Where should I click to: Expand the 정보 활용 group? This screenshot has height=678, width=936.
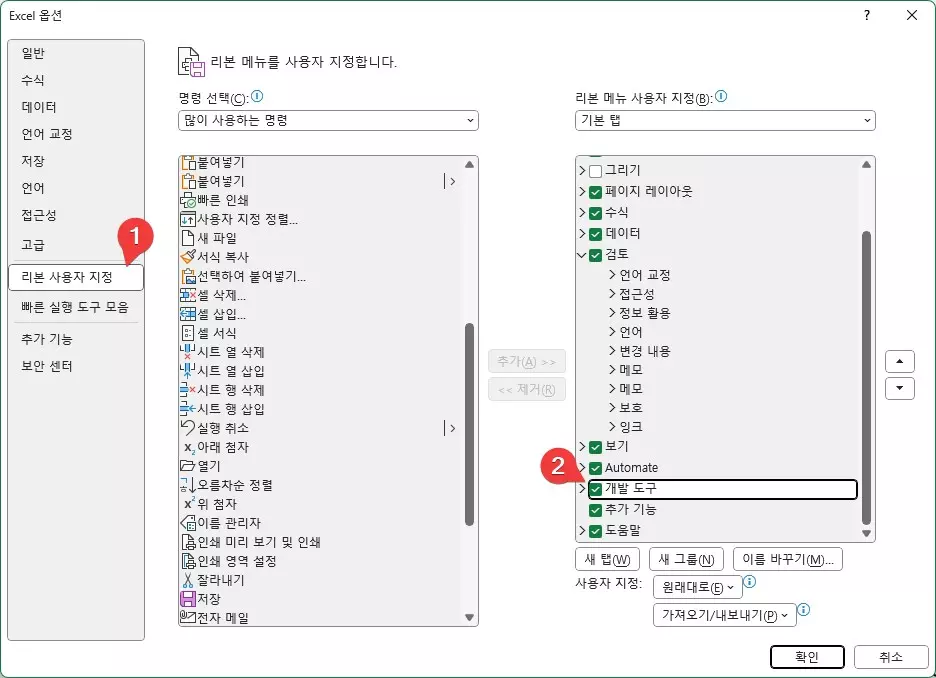click(612, 313)
